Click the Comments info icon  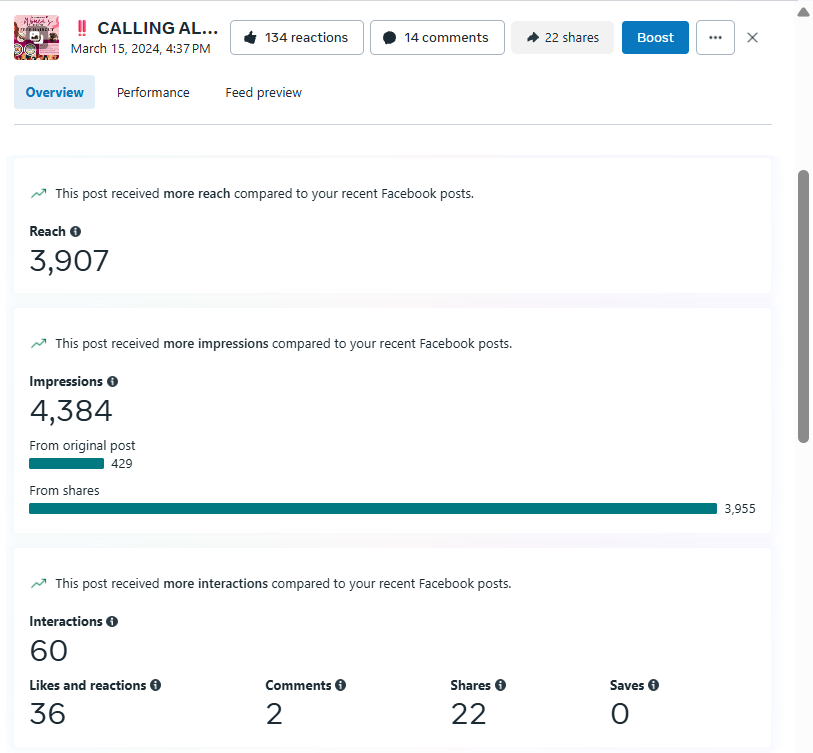341,686
